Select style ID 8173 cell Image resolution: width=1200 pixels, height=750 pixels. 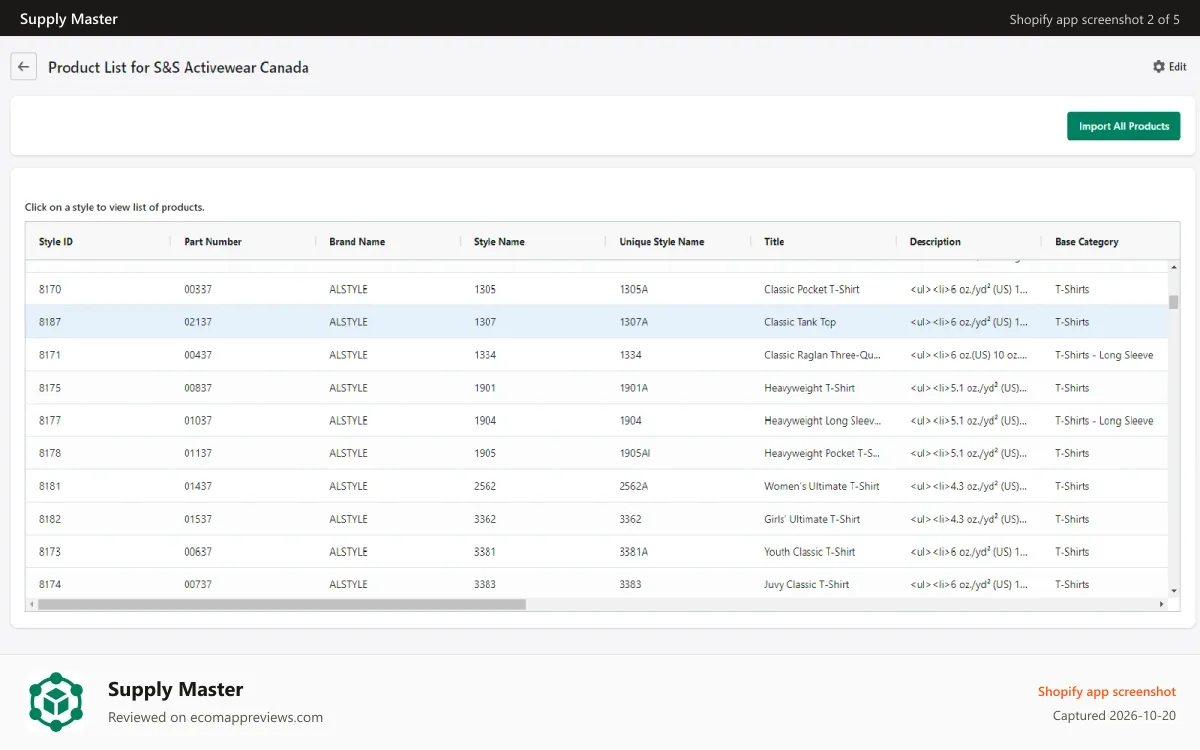[50, 552]
